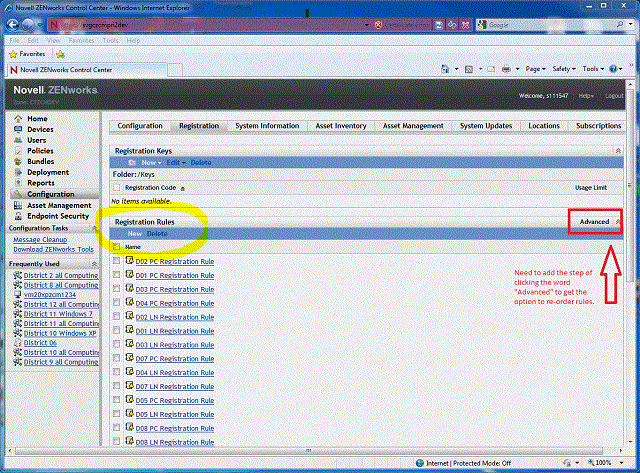Click the Policies icon in sidebar
Viewport: 640px width, 473px height.
tap(18, 151)
